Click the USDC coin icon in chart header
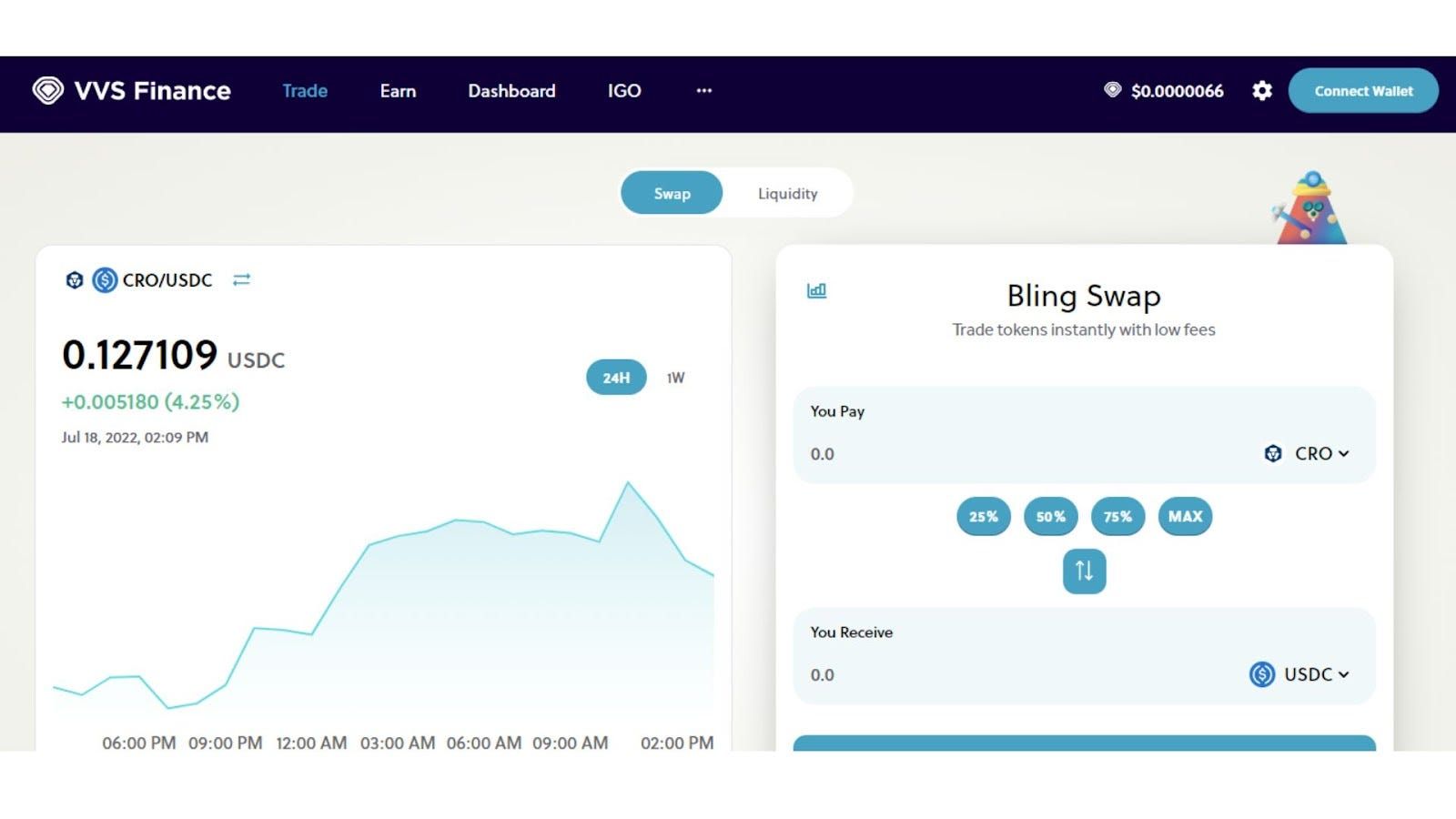The width and height of the screenshot is (1456, 819). point(105,279)
